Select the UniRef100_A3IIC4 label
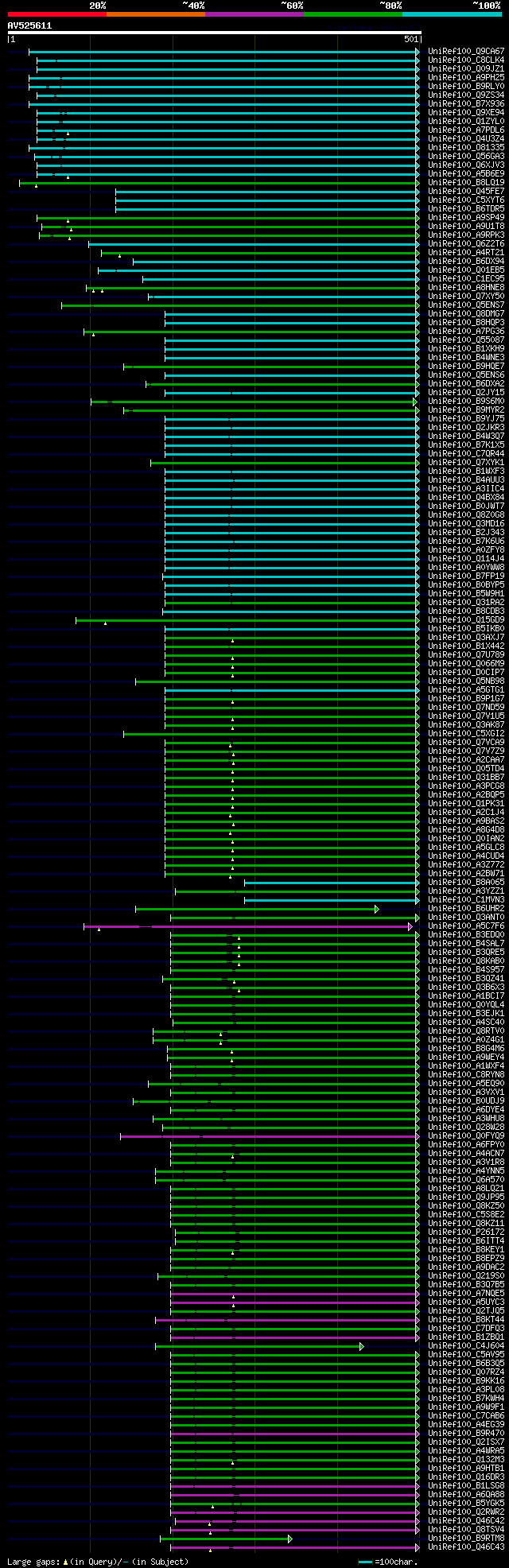The image size is (509, 1568). pyautogui.click(x=466, y=489)
